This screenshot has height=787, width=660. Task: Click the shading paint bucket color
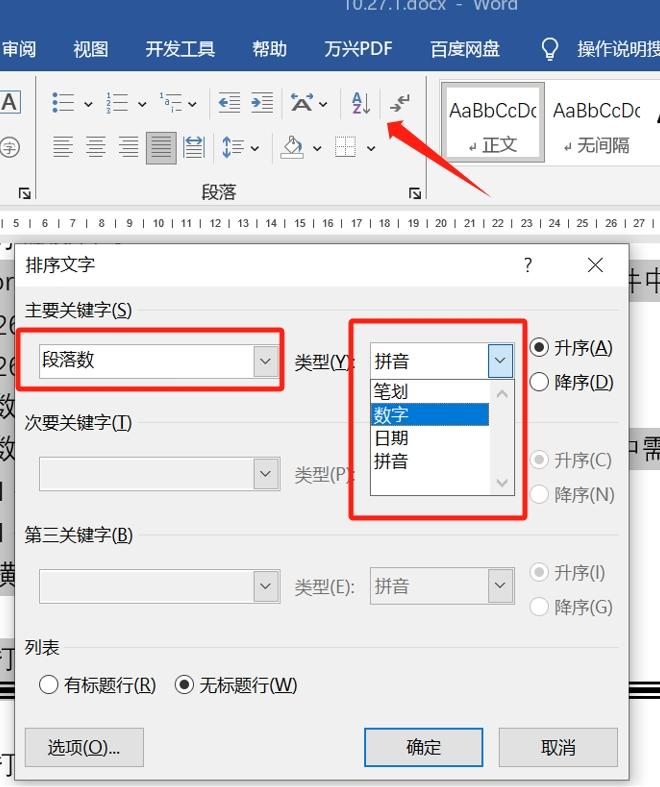292,148
